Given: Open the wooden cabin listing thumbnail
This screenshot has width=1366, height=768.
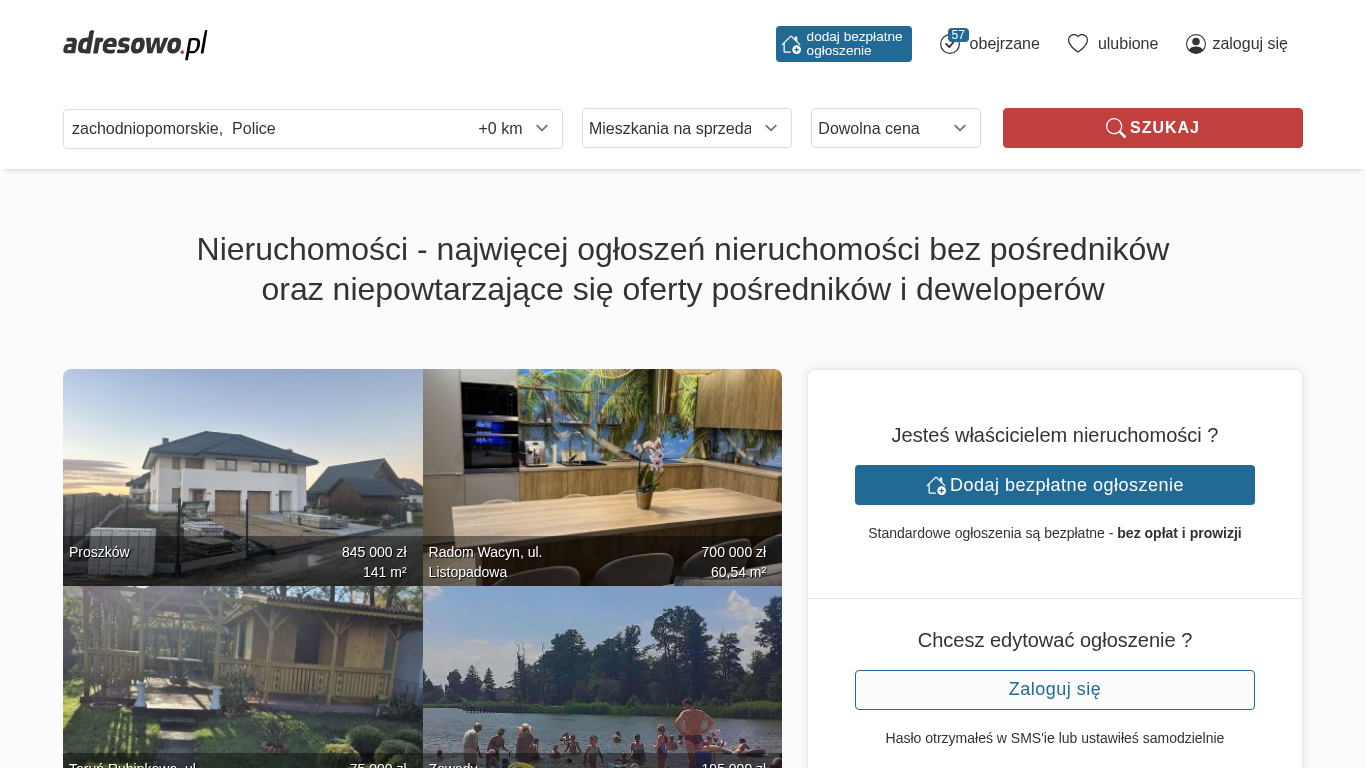Looking at the screenshot, I should 242,670.
